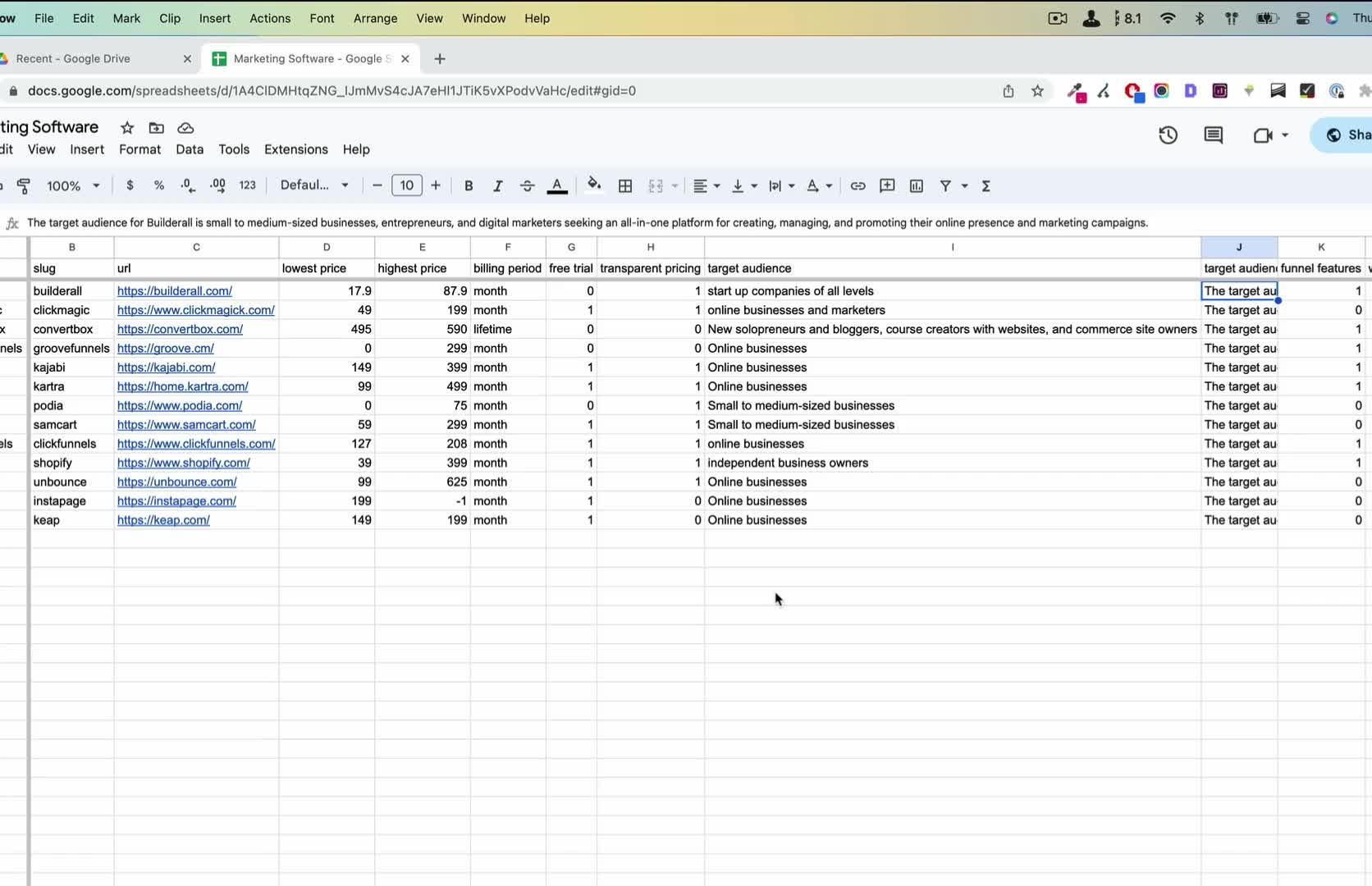Viewport: 1372px width, 886px height.
Task: Toggle bold formatting in toolbar
Action: pyautogui.click(x=469, y=185)
